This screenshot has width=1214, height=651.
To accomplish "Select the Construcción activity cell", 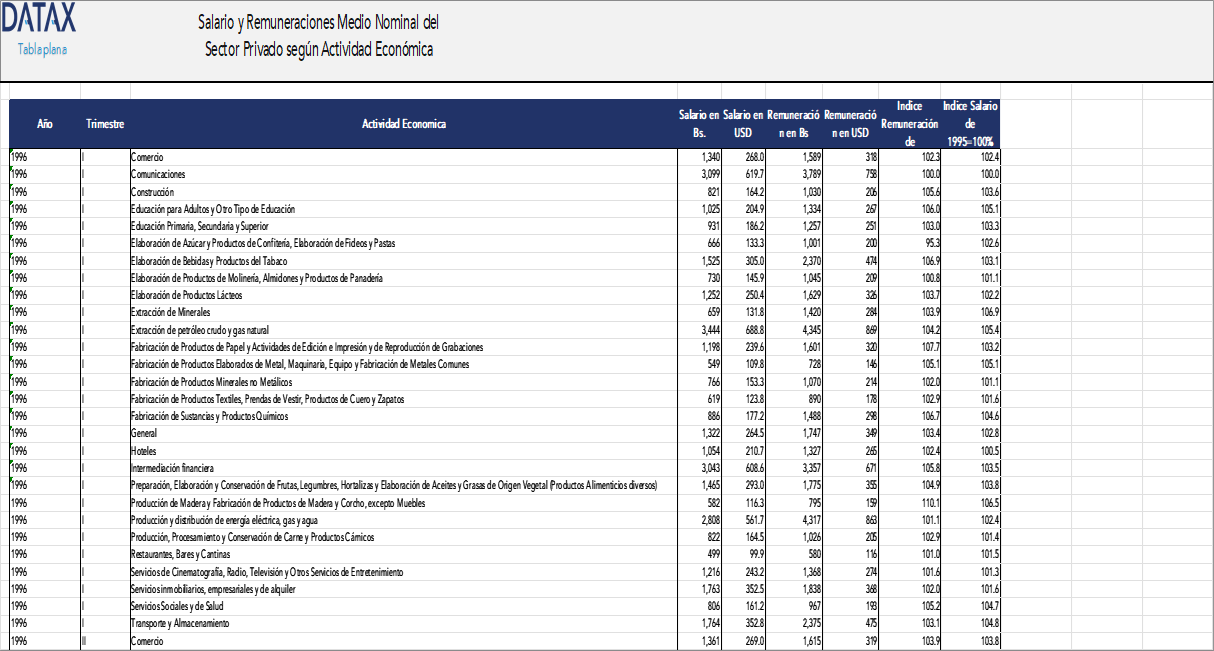I will (152, 191).
